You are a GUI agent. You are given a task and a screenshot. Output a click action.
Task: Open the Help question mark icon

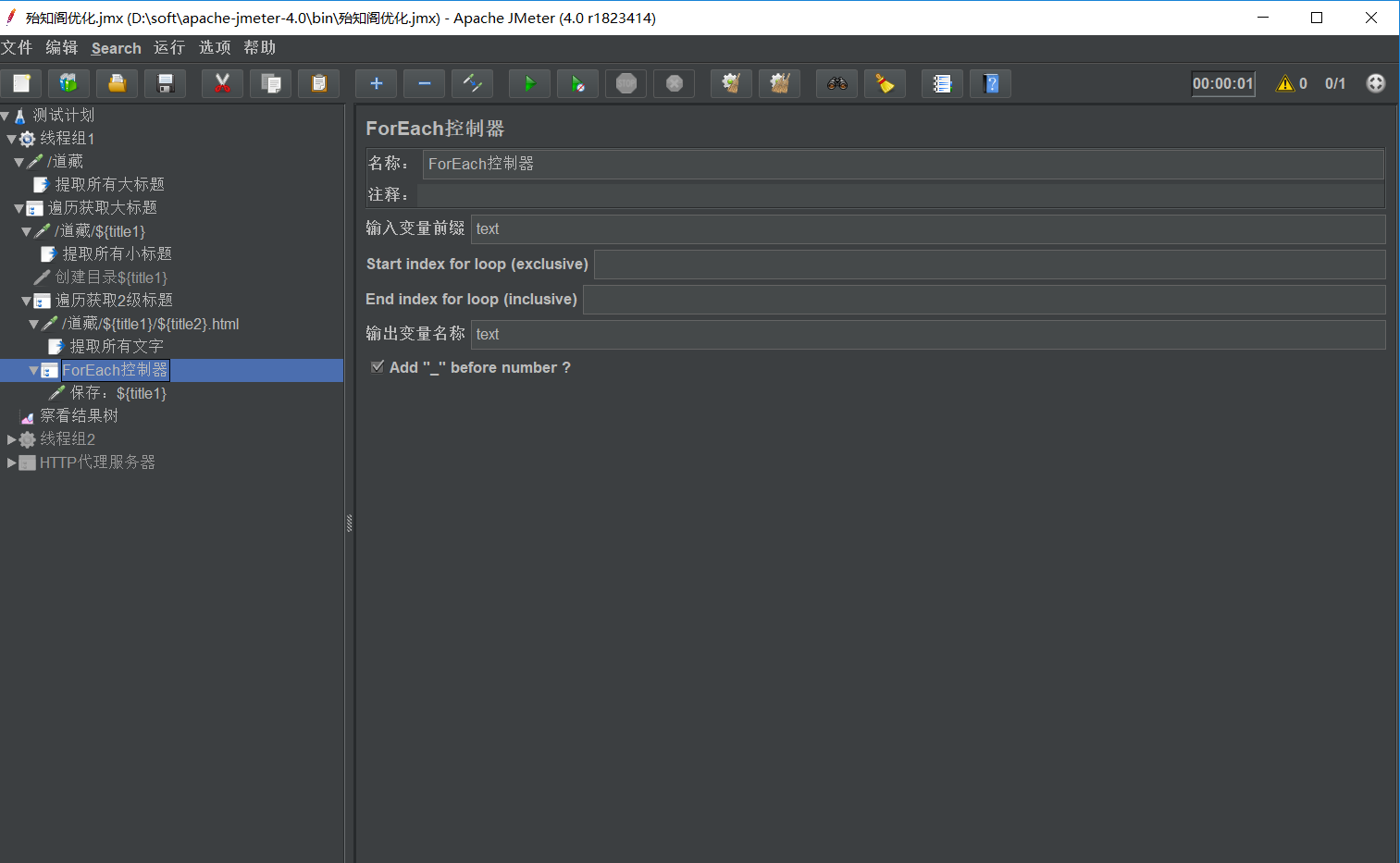(991, 83)
